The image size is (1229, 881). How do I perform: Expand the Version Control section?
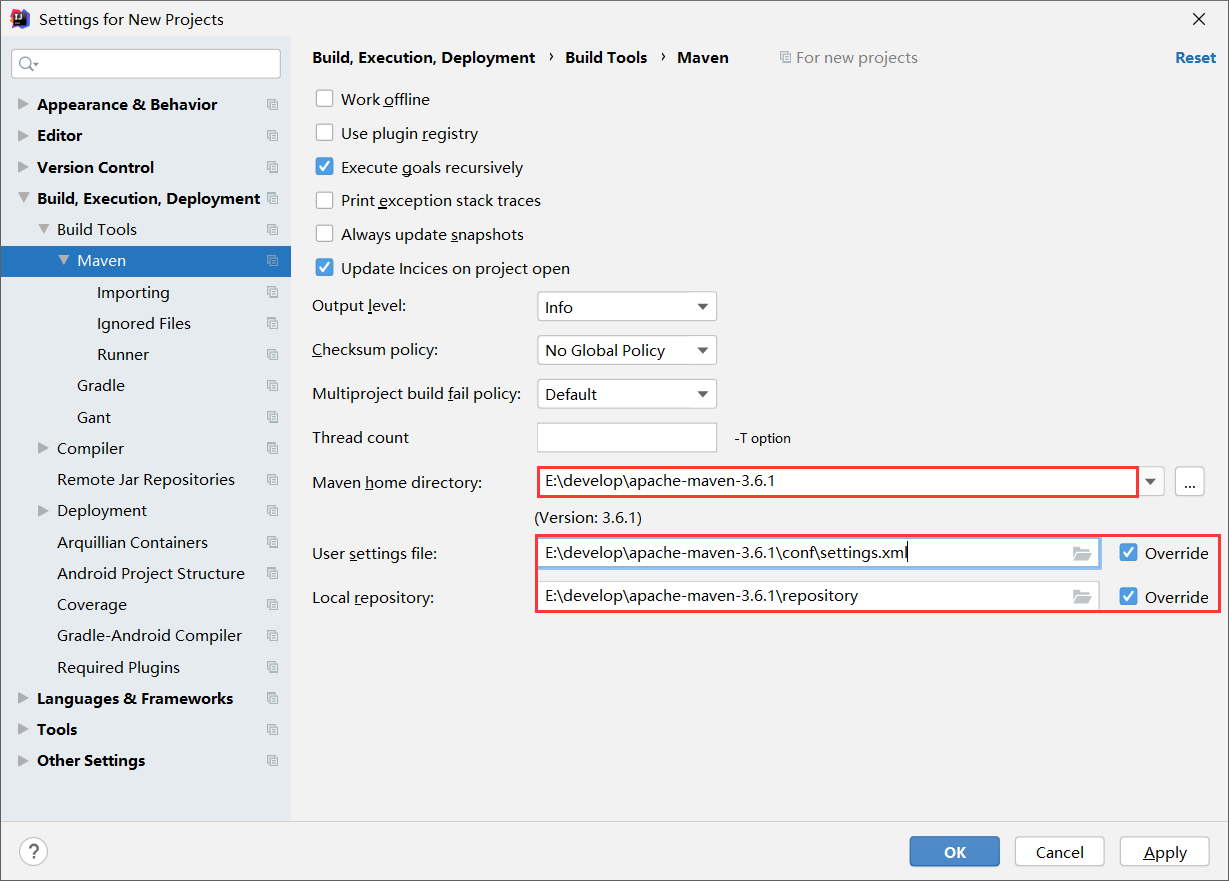click(x=23, y=167)
